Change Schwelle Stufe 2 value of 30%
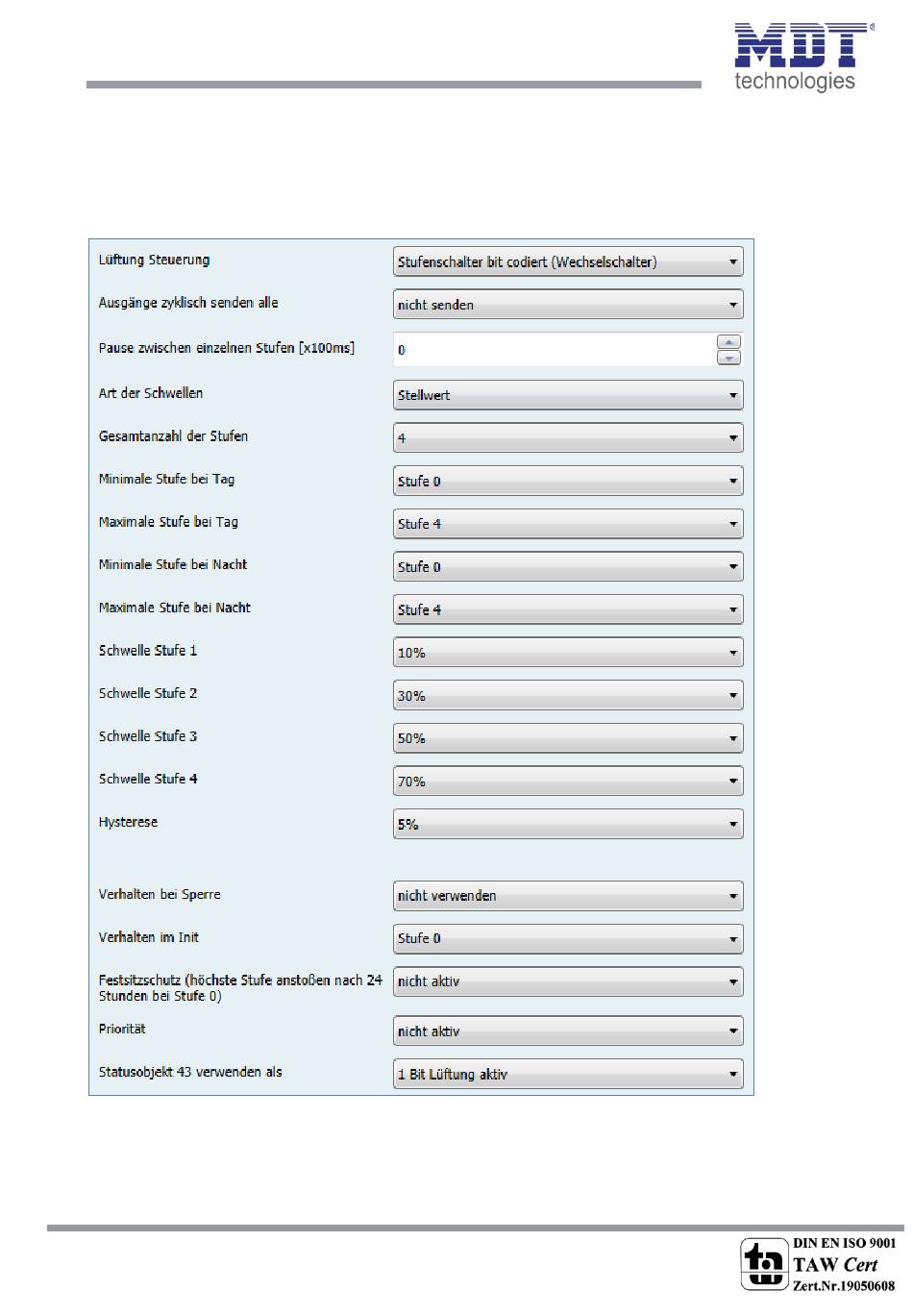 click(x=568, y=695)
